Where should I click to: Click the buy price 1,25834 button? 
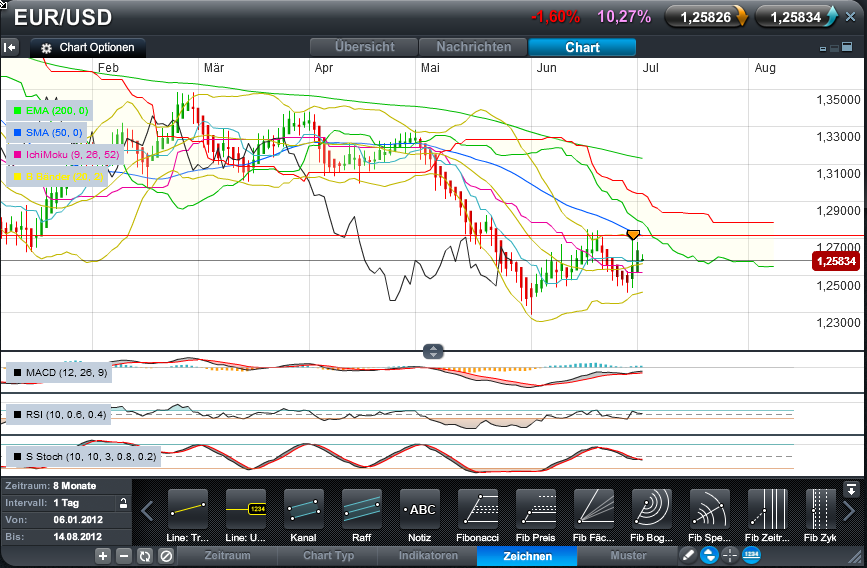click(796, 17)
